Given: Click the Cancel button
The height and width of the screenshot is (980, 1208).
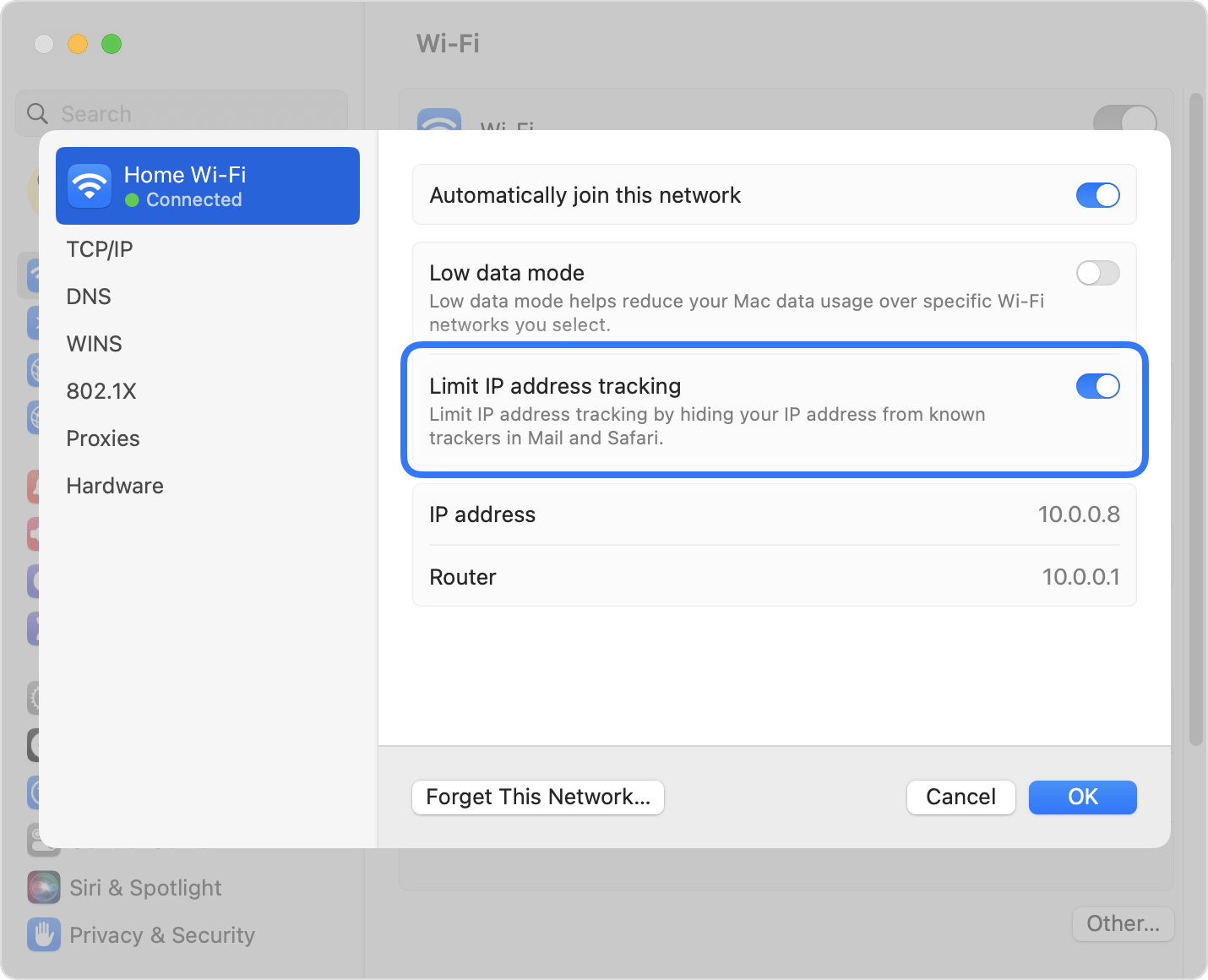Looking at the screenshot, I should [960, 797].
